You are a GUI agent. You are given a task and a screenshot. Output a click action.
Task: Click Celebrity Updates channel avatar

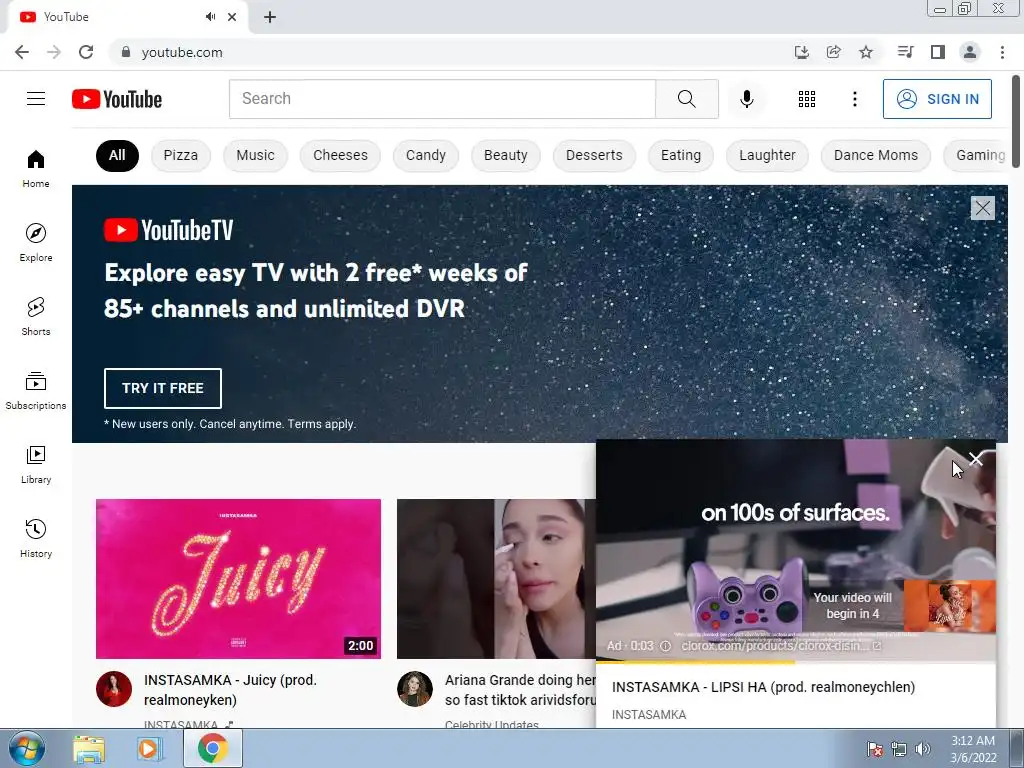tap(415, 689)
